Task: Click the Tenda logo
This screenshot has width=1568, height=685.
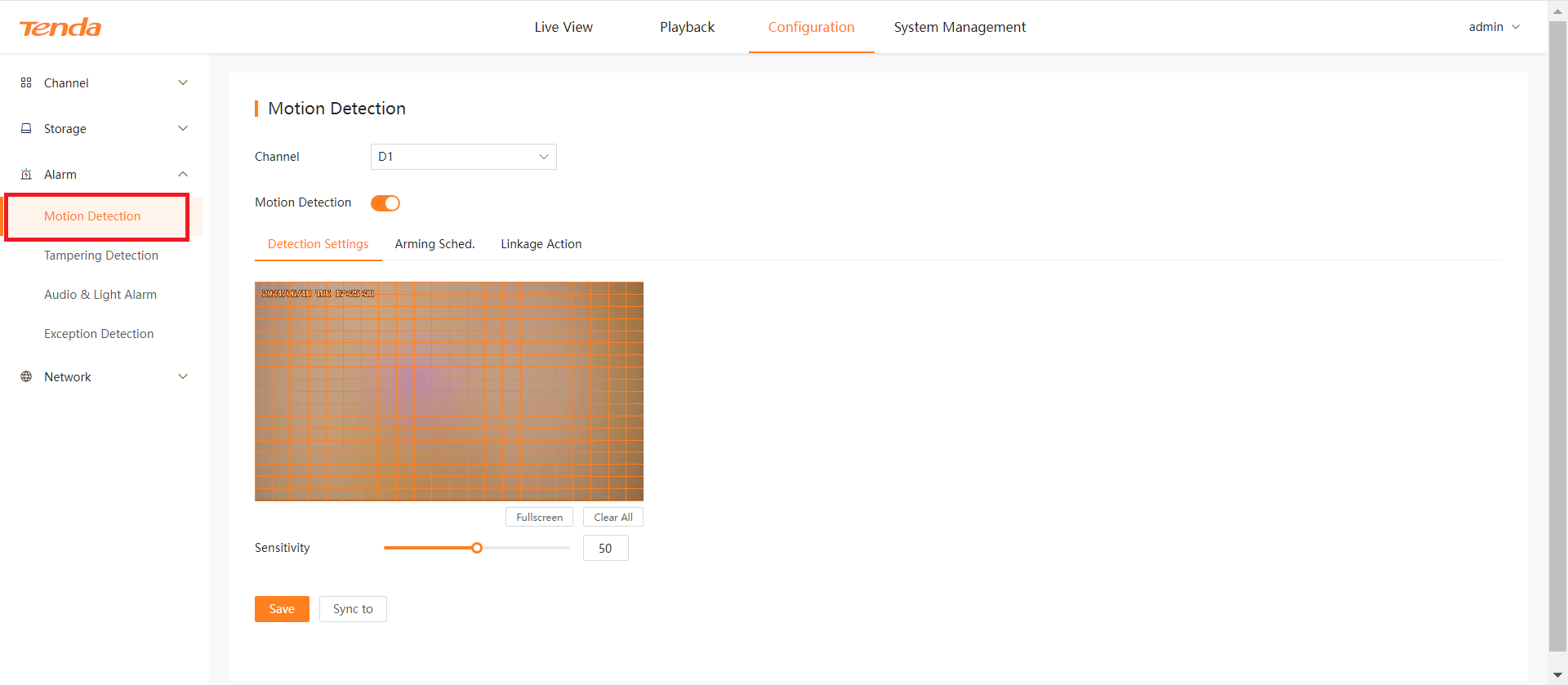Action: coord(60,28)
